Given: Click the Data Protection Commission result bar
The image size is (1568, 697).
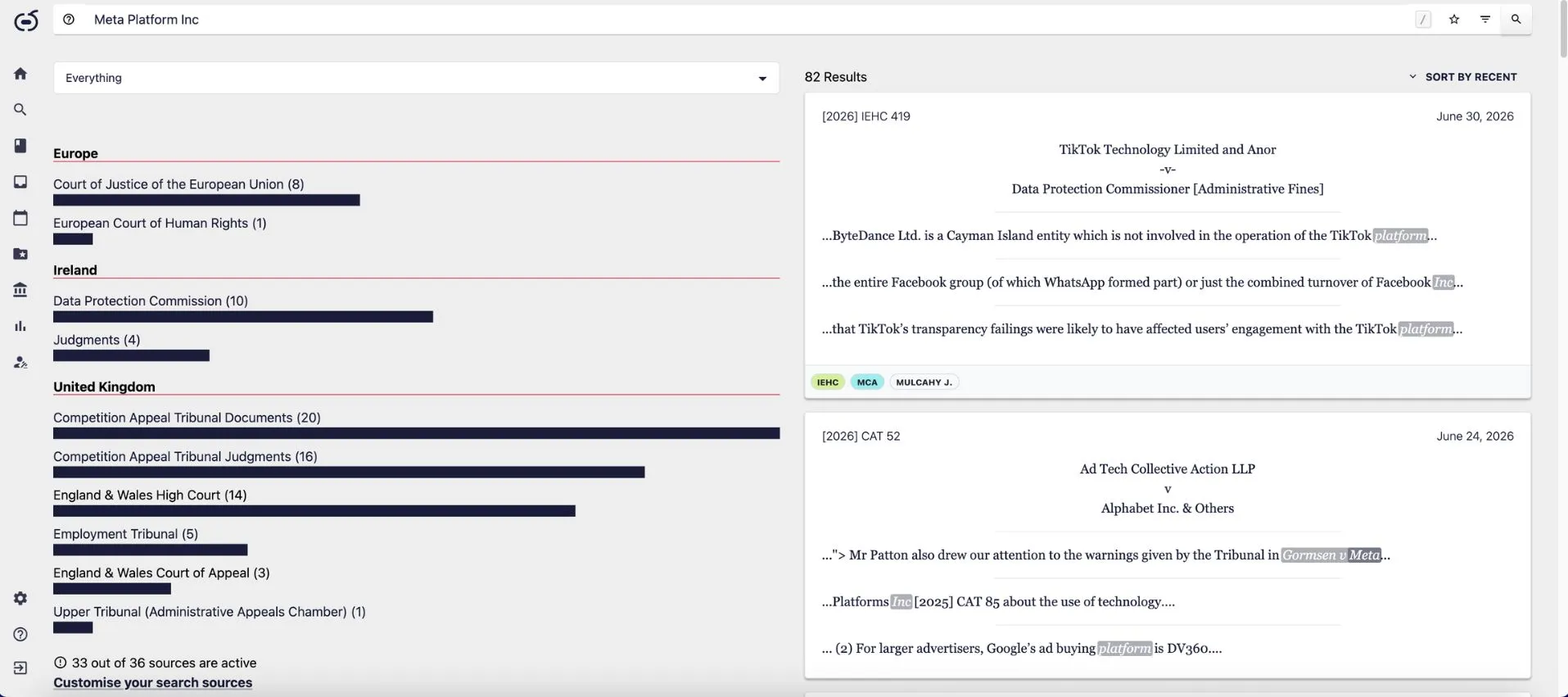Looking at the screenshot, I should 243,317.
